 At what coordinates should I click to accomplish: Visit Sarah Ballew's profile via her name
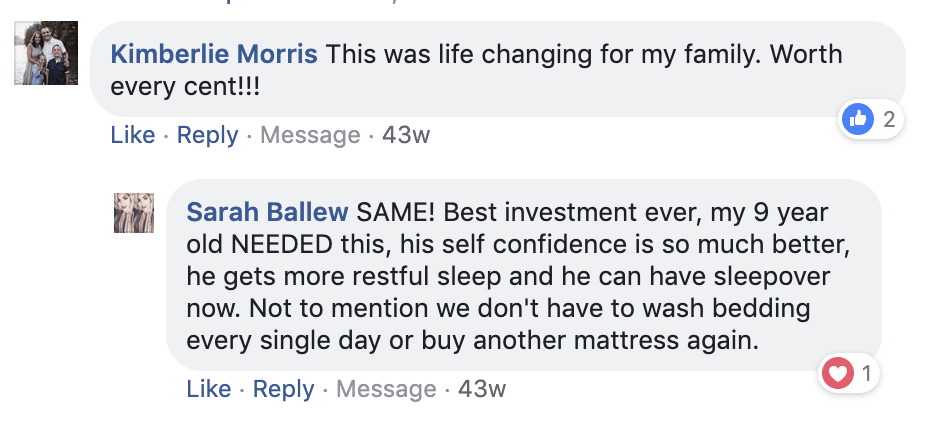267,211
